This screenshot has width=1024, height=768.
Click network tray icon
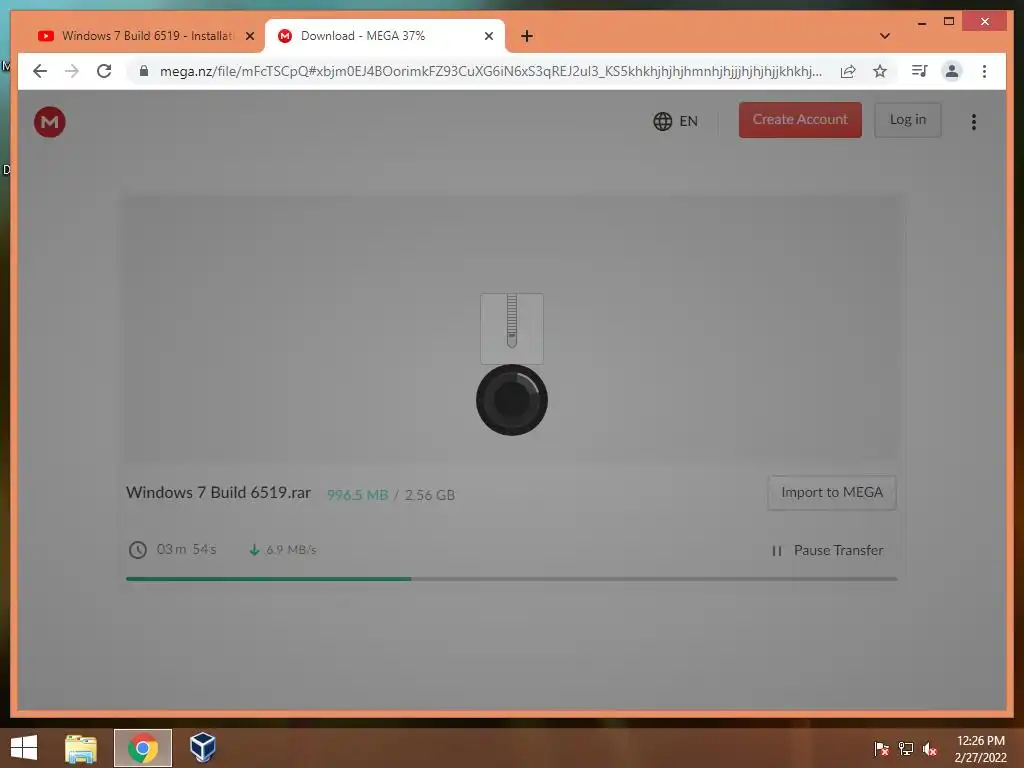coord(906,748)
